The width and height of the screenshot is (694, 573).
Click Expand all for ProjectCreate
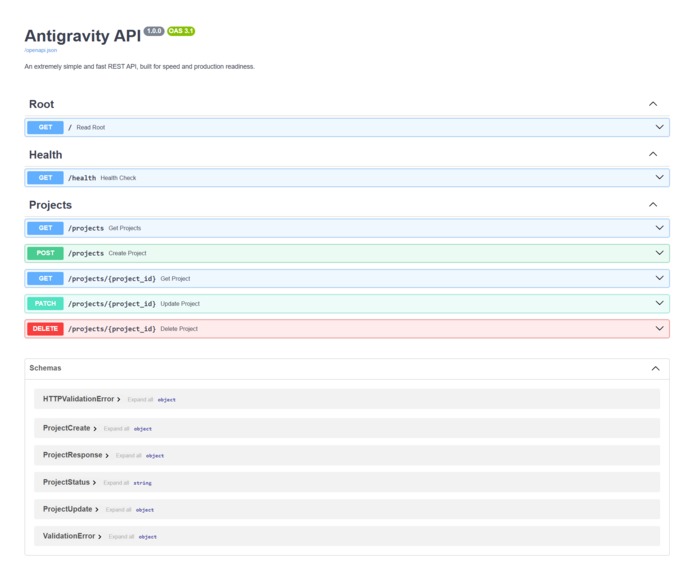[116, 428]
